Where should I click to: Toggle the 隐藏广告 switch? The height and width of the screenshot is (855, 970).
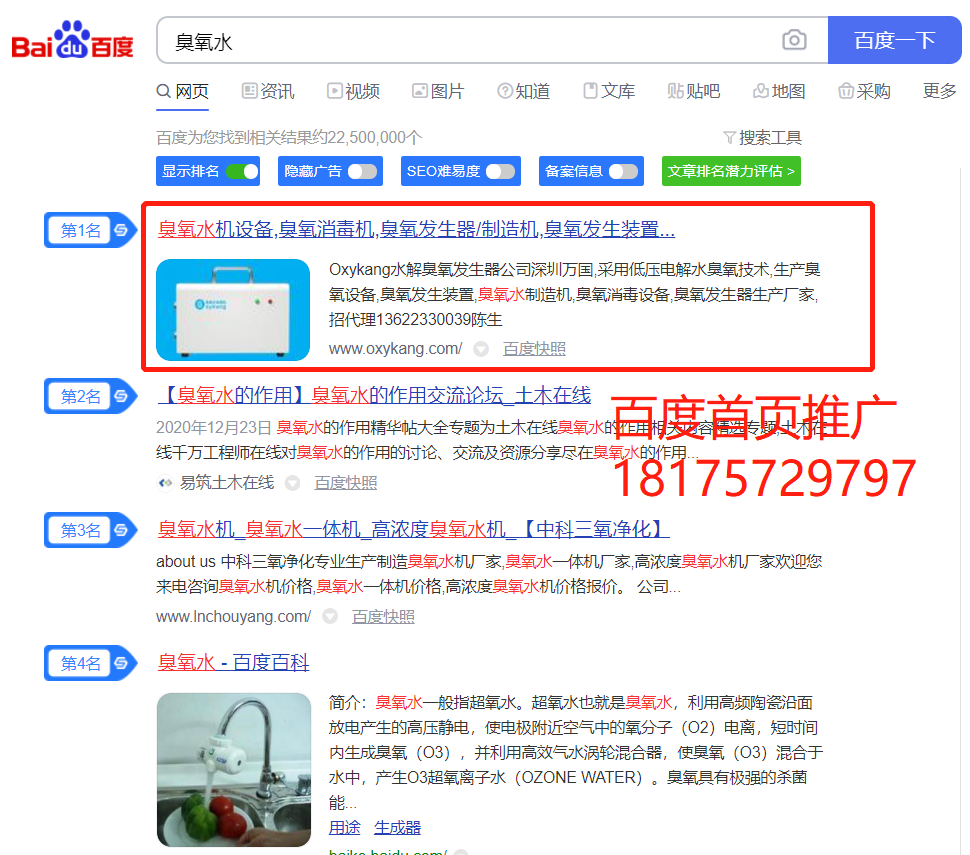[x=362, y=171]
